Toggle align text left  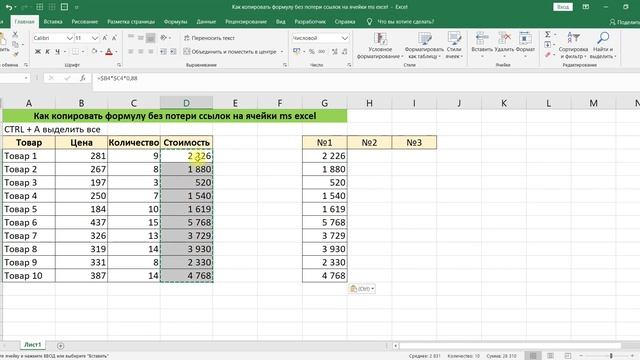click(131, 52)
